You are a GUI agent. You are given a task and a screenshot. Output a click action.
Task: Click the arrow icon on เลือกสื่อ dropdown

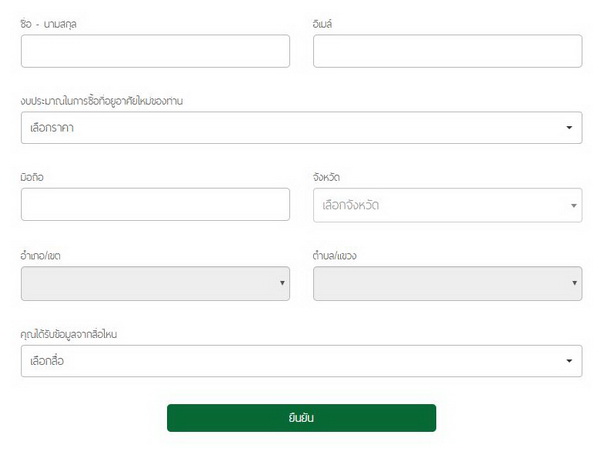click(x=569, y=361)
